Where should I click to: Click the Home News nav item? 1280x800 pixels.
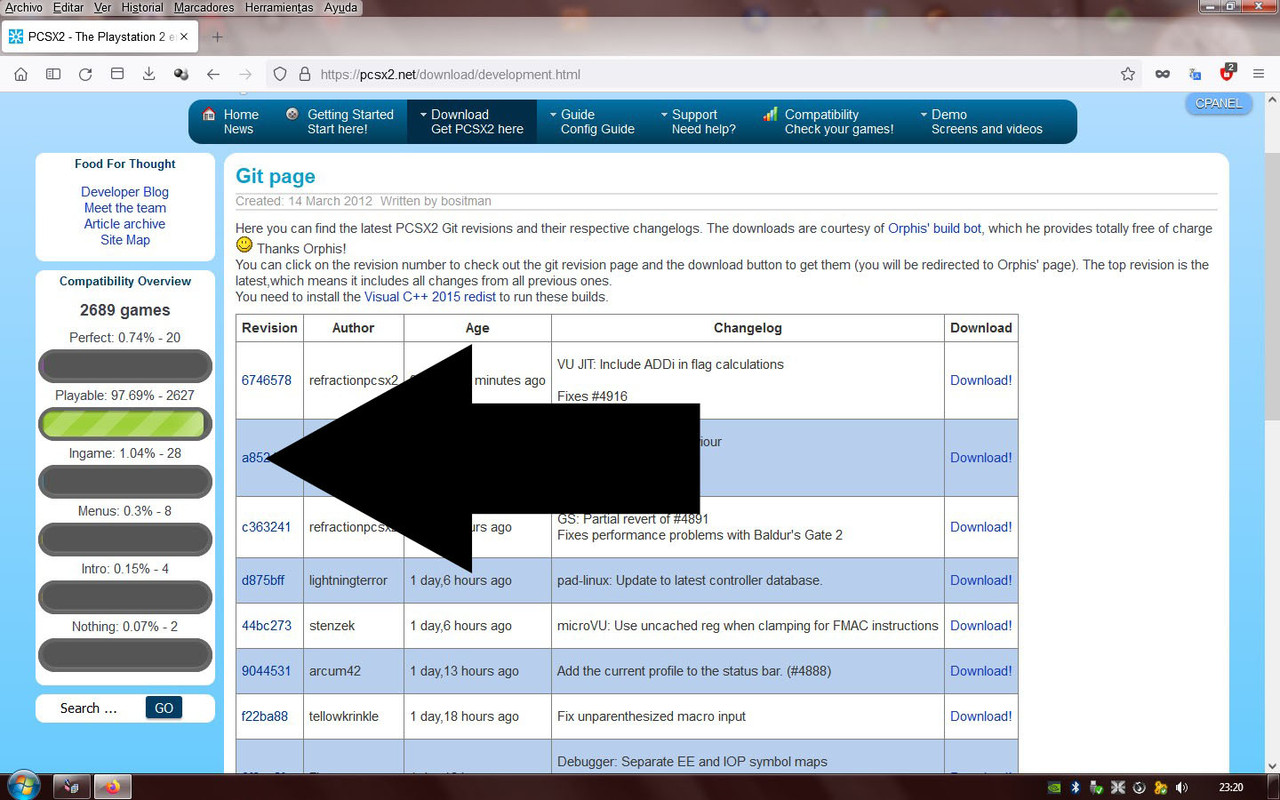tap(231, 121)
